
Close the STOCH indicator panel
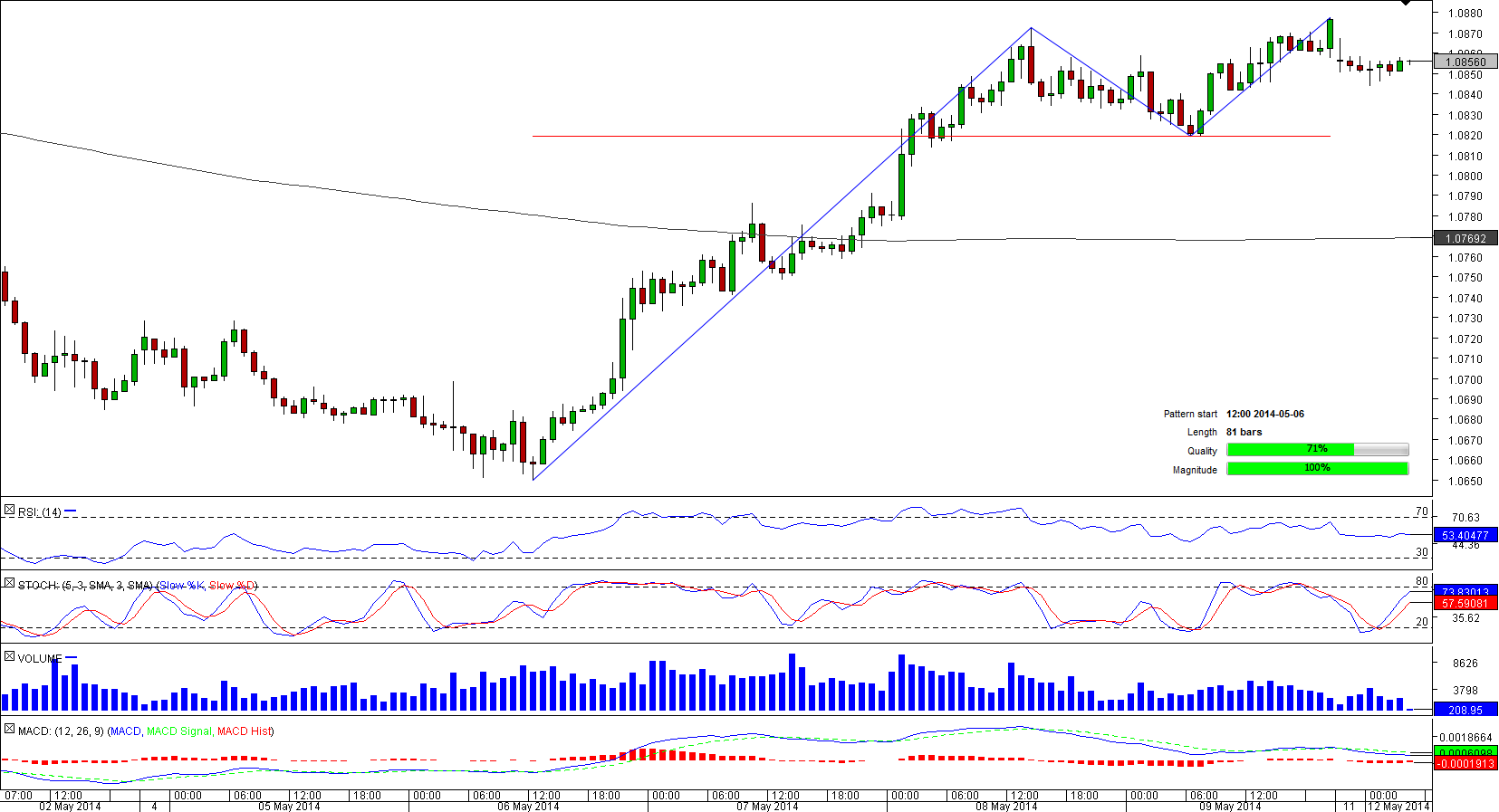click(9, 584)
